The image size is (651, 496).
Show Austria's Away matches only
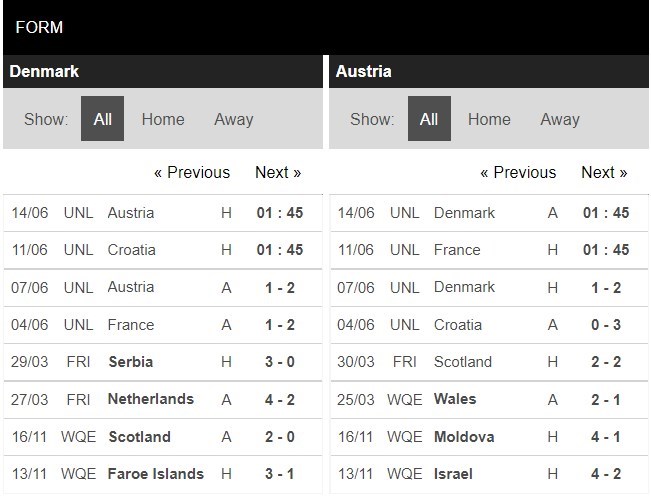pyautogui.click(x=560, y=119)
